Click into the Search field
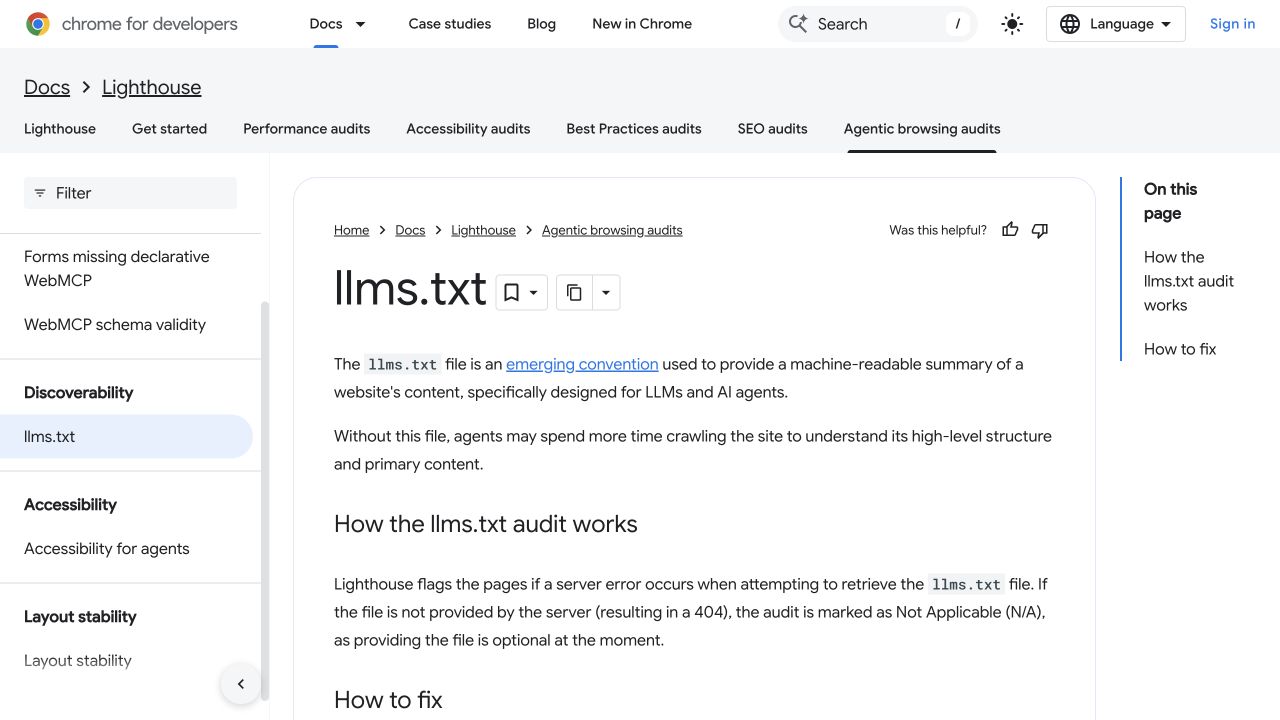1280x720 pixels. [x=878, y=24]
